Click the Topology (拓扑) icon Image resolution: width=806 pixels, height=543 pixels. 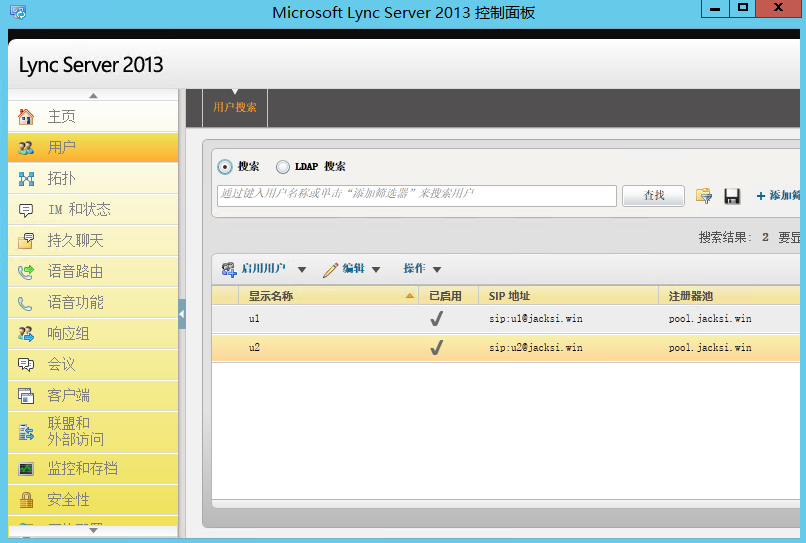point(26,179)
